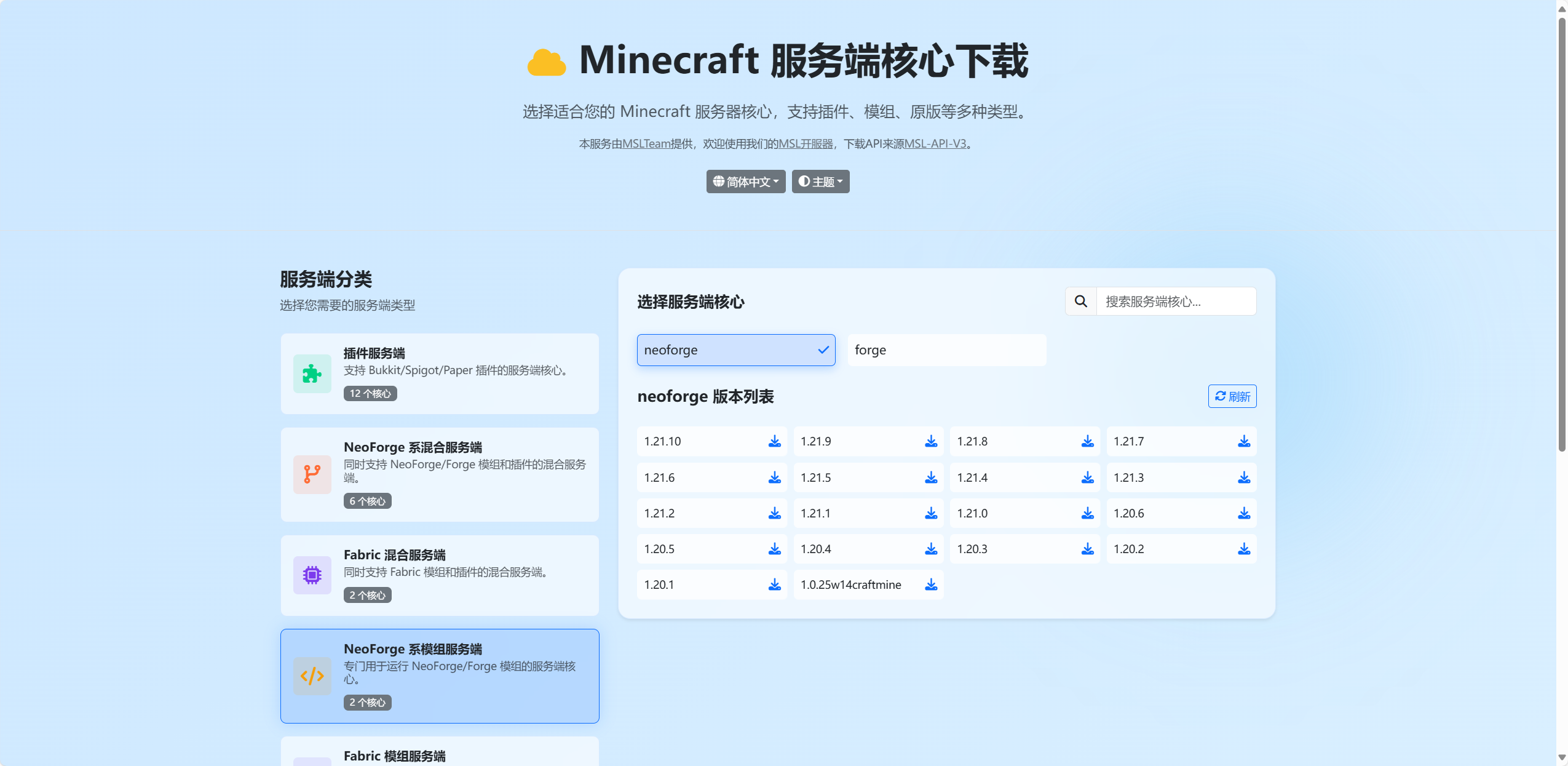
Task: Select the 插件服务端 category
Action: pyautogui.click(x=439, y=373)
